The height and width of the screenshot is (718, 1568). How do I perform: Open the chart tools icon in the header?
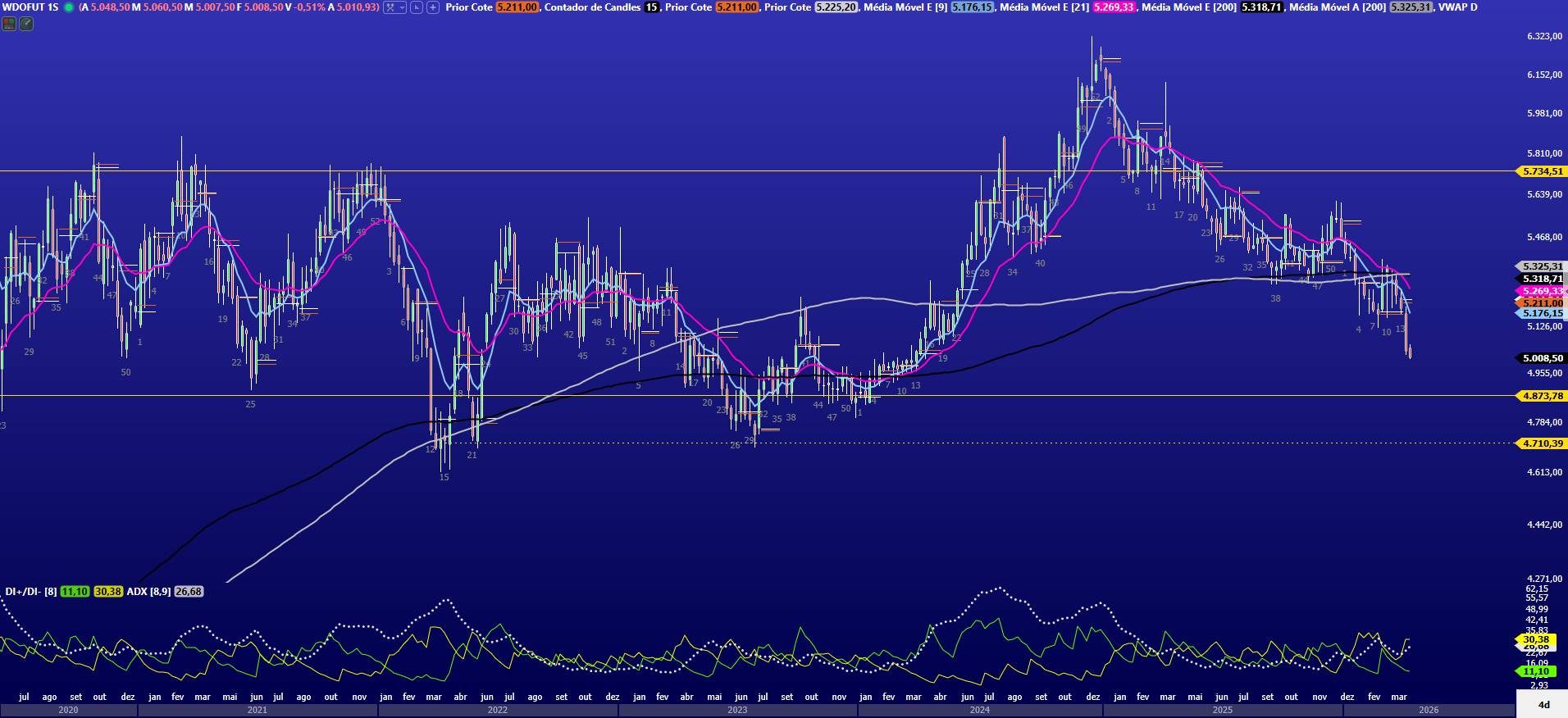[x=390, y=7]
